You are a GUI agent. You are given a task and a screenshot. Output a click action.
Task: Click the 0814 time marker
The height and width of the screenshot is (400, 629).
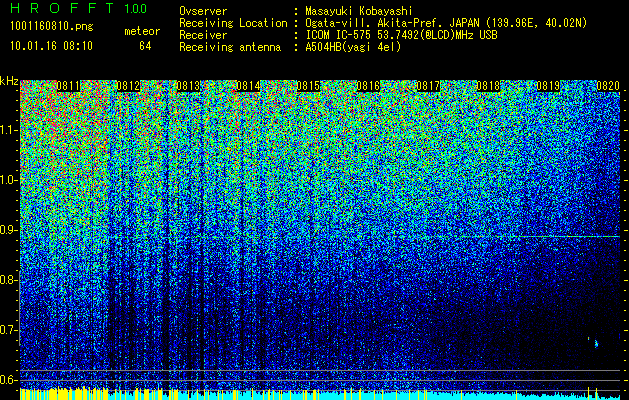click(x=248, y=86)
